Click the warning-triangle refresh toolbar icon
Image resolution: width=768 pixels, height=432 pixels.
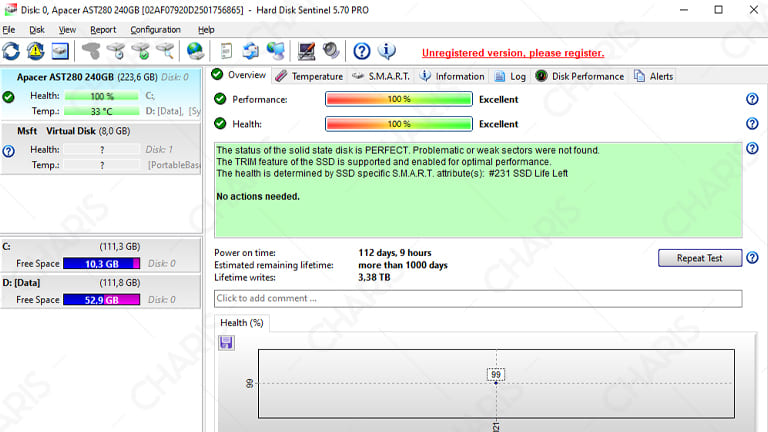tap(35, 51)
